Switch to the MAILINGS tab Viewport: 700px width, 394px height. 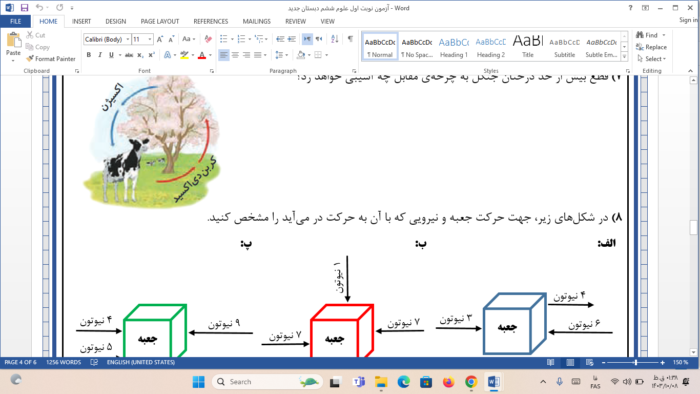tap(256, 21)
